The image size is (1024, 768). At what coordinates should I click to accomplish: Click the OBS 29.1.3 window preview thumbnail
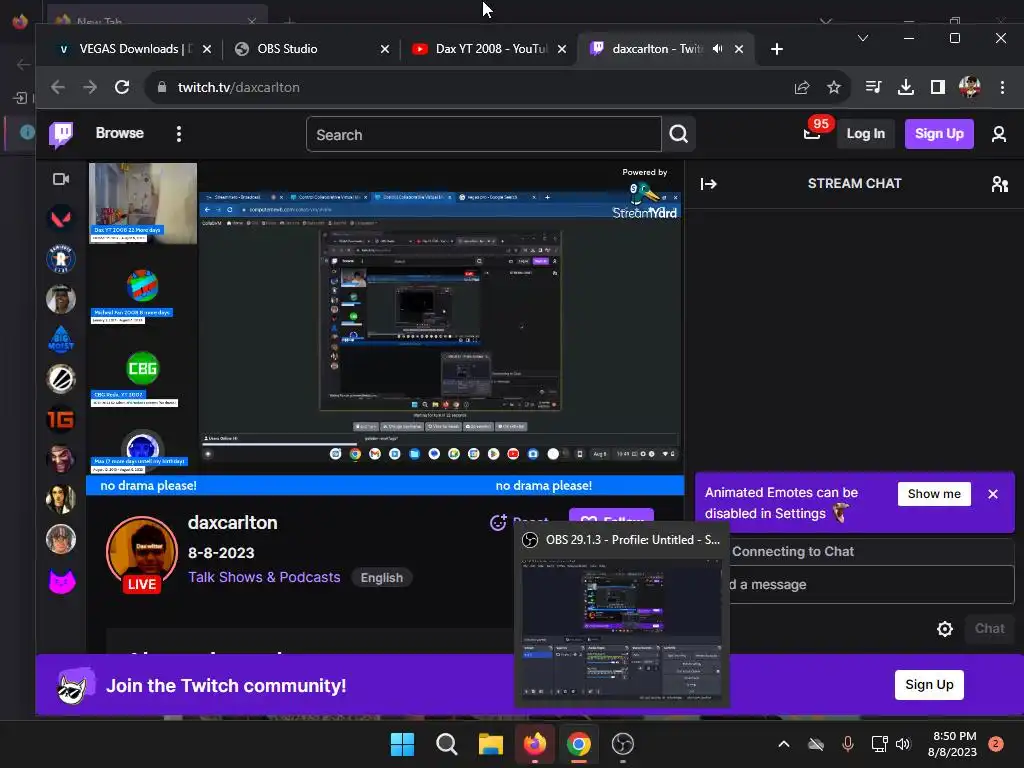tap(622, 630)
